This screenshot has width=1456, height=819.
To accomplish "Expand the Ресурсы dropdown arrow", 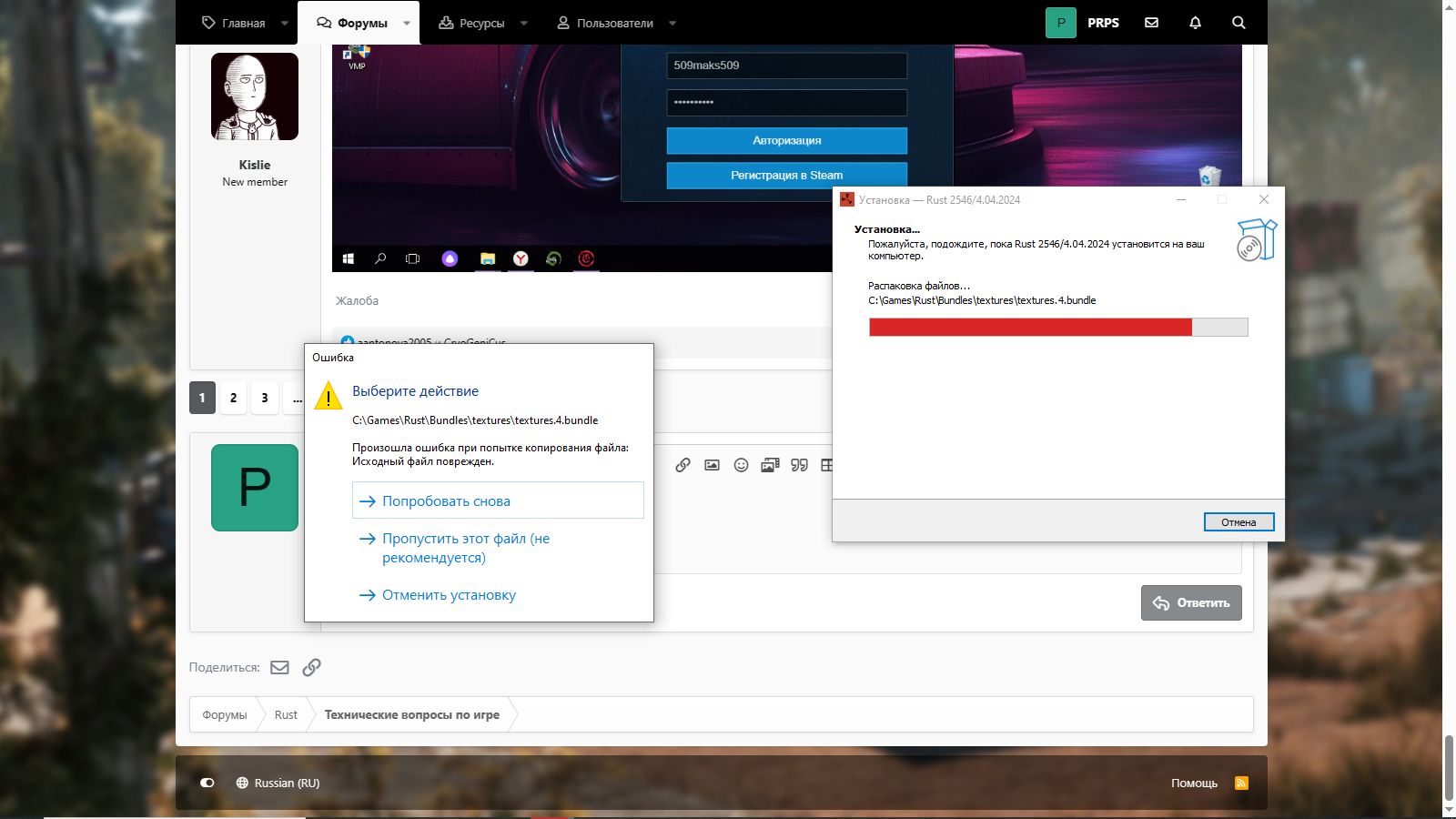I will (x=524, y=24).
